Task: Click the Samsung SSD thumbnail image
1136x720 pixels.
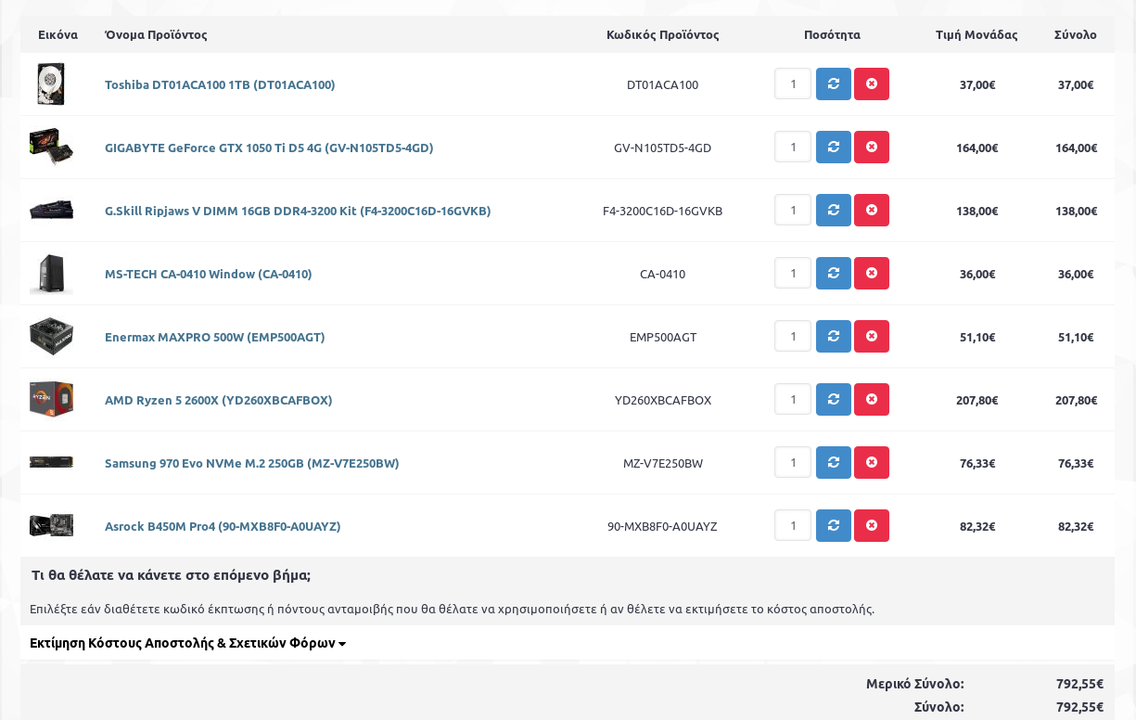Action: coord(51,462)
